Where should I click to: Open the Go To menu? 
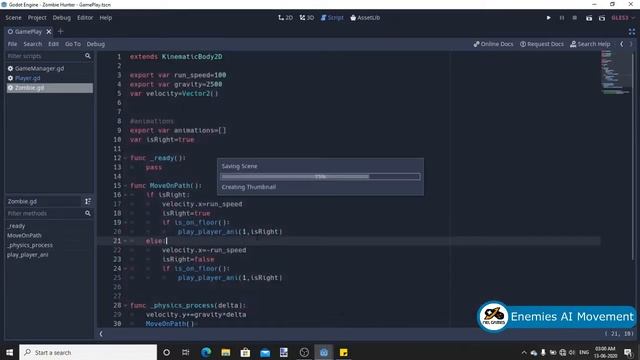tap(73, 44)
